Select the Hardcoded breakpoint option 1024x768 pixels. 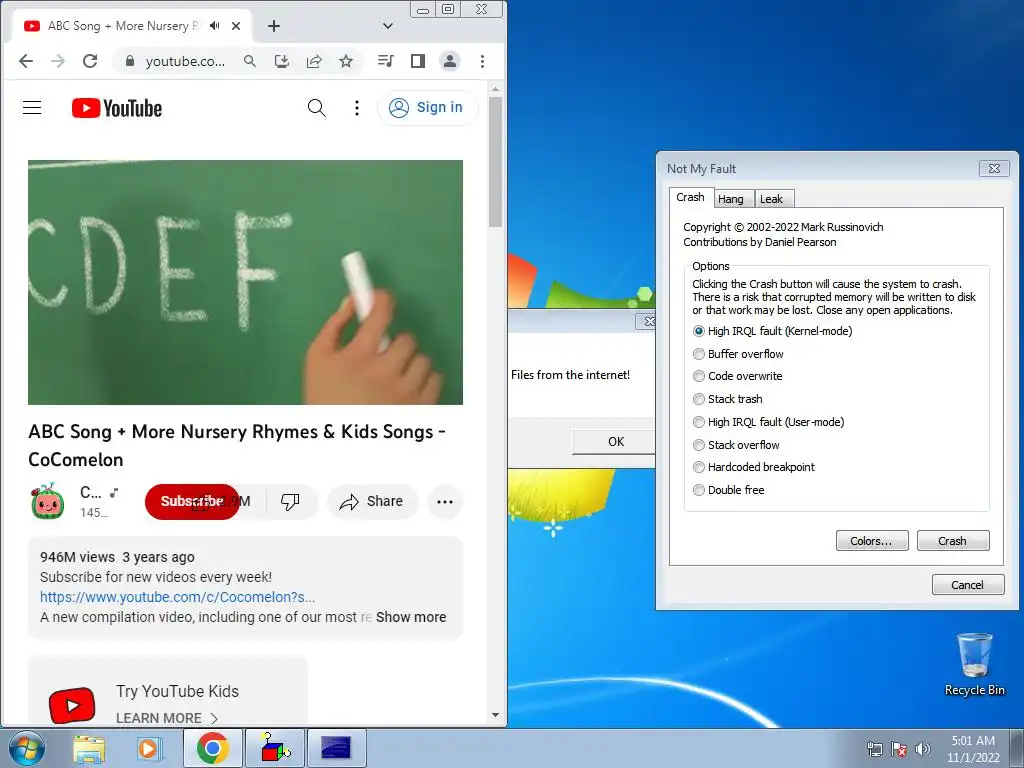[x=754, y=467]
